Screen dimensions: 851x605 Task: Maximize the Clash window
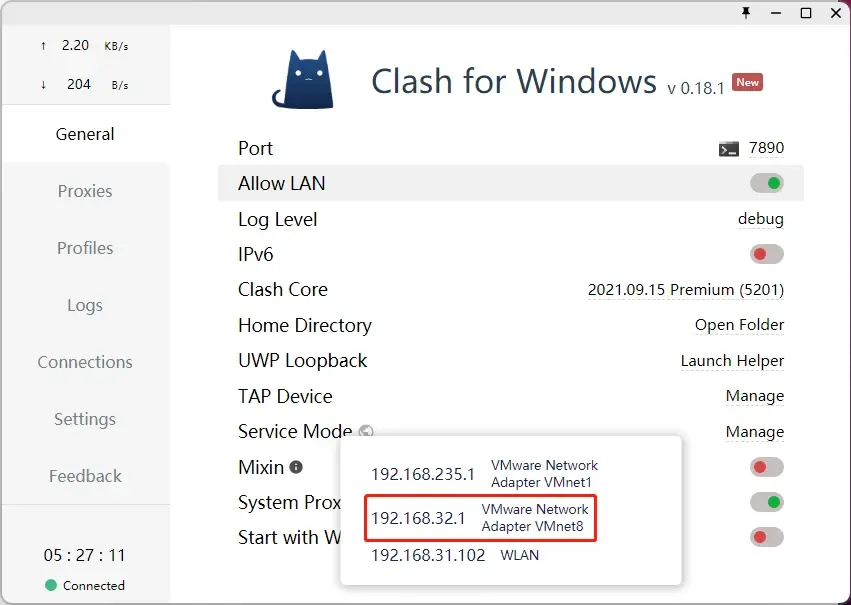[806, 13]
